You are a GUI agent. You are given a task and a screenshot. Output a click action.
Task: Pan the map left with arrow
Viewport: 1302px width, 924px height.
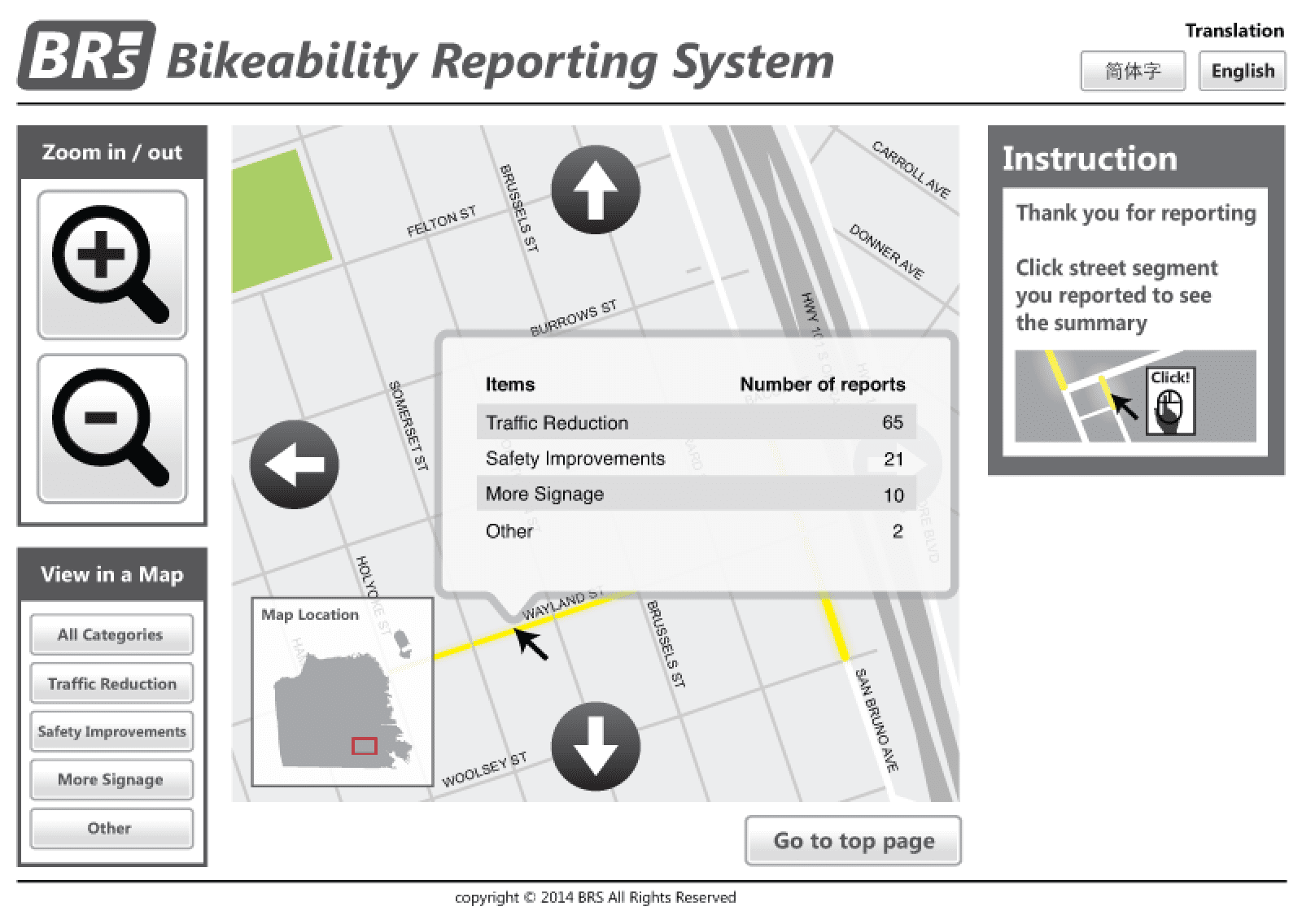[295, 464]
